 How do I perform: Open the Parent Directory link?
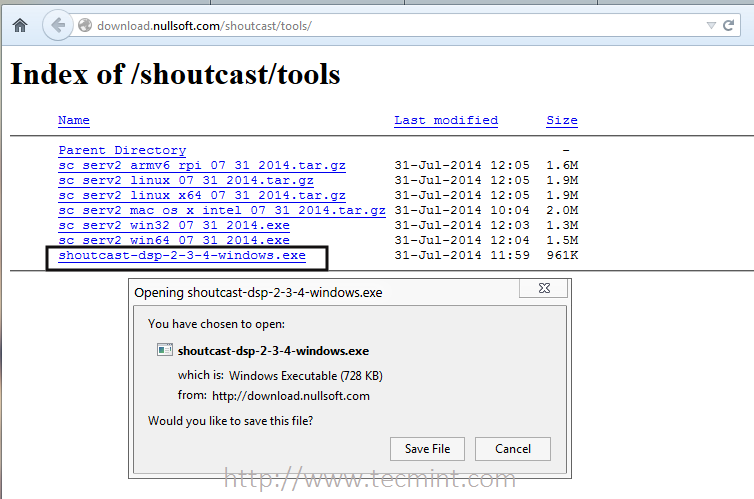tap(122, 150)
